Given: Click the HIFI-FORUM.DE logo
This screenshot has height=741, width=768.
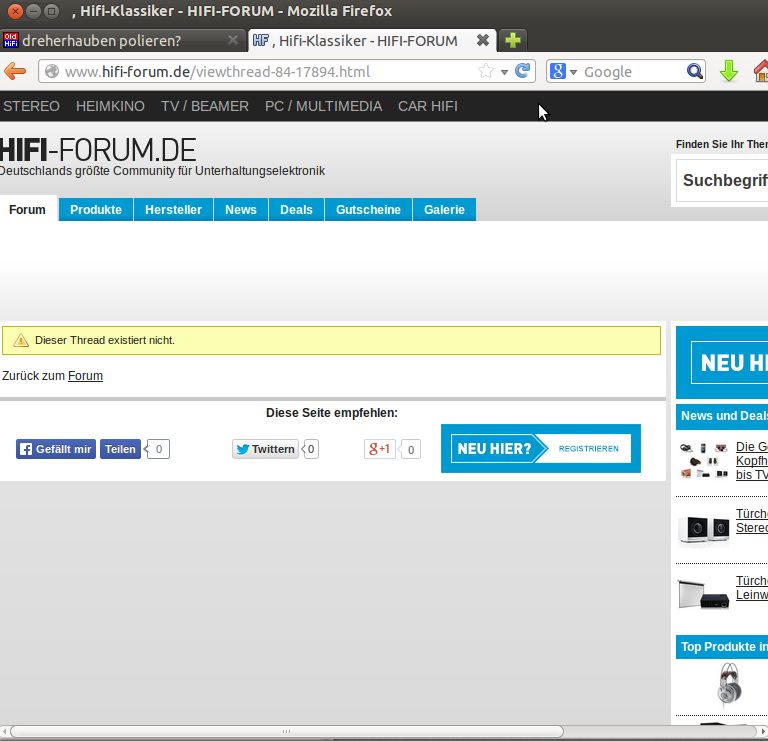Looking at the screenshot, I should click(x=98, y=150).
